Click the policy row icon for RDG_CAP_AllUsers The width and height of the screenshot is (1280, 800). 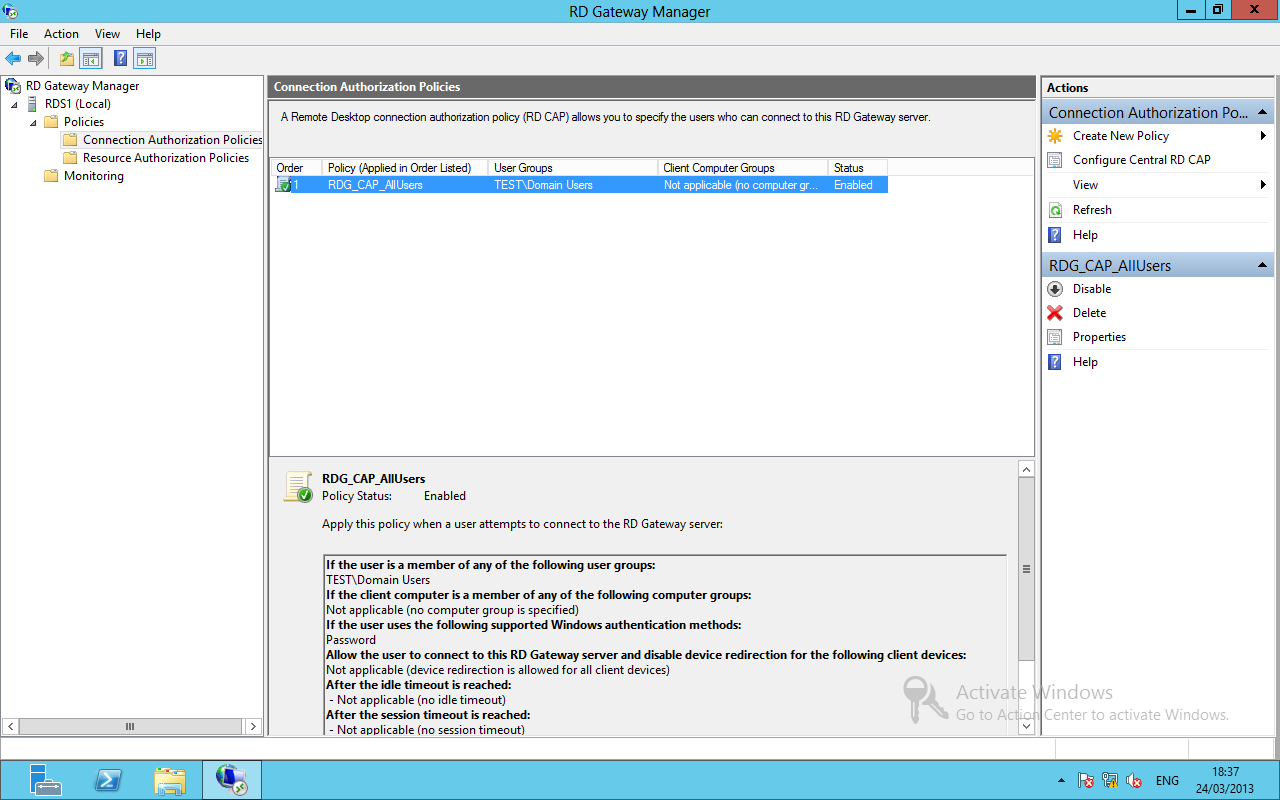pyautogui.click(x=284, y=185)
